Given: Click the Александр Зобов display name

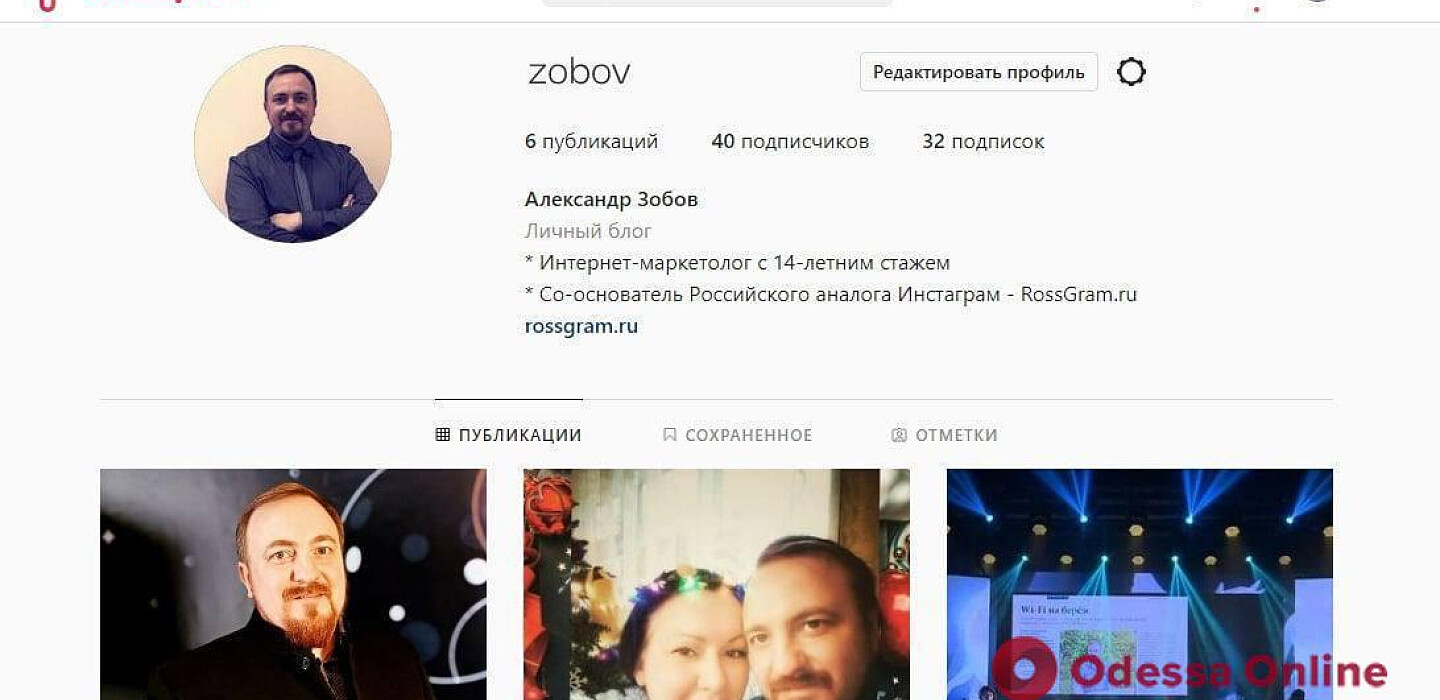Looking at the screenshot, I should 611,199.
